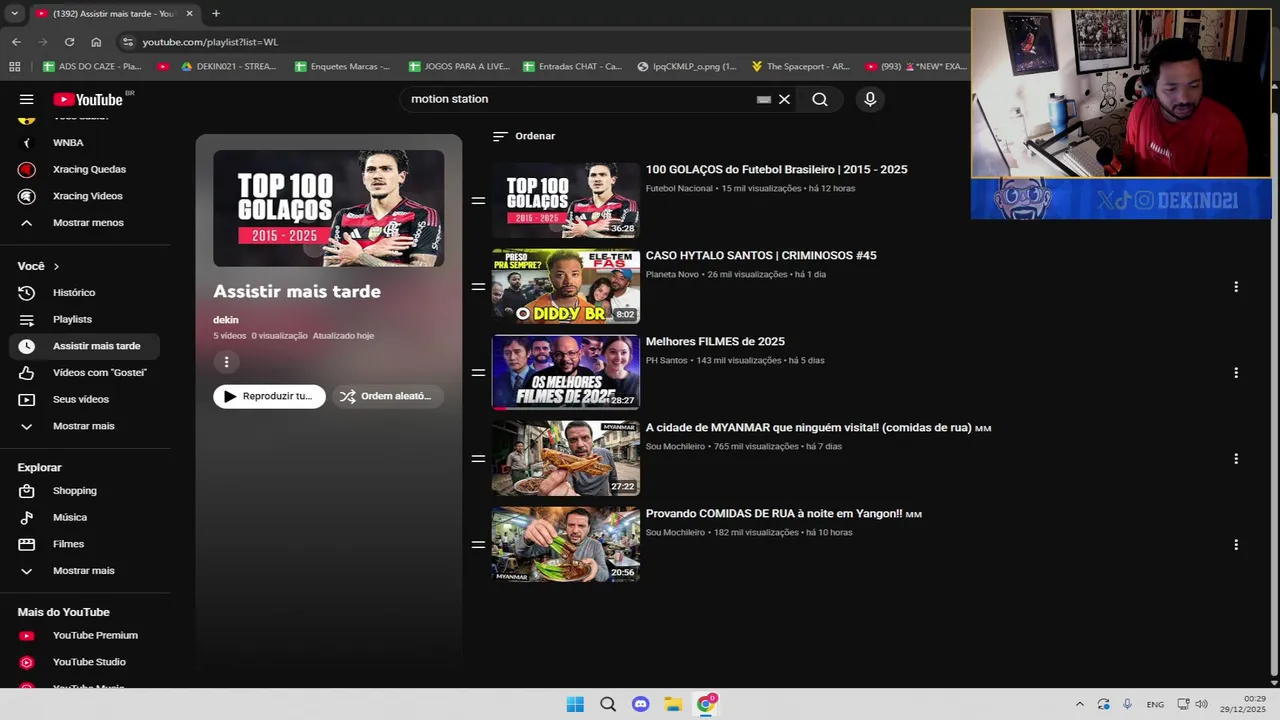
Task: Click Reproduzir tudo button
Action: 269,396
